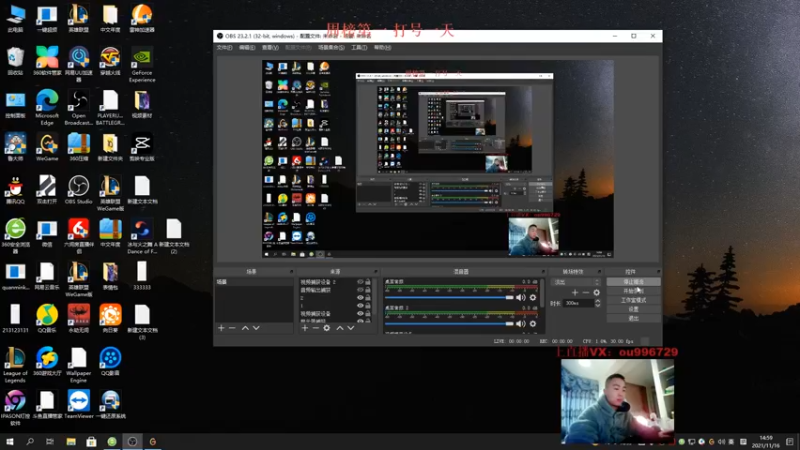This screenshot has width=800, height=450.
Task: Remove selected scene with minus icon
Action: (x=232, y=328)
